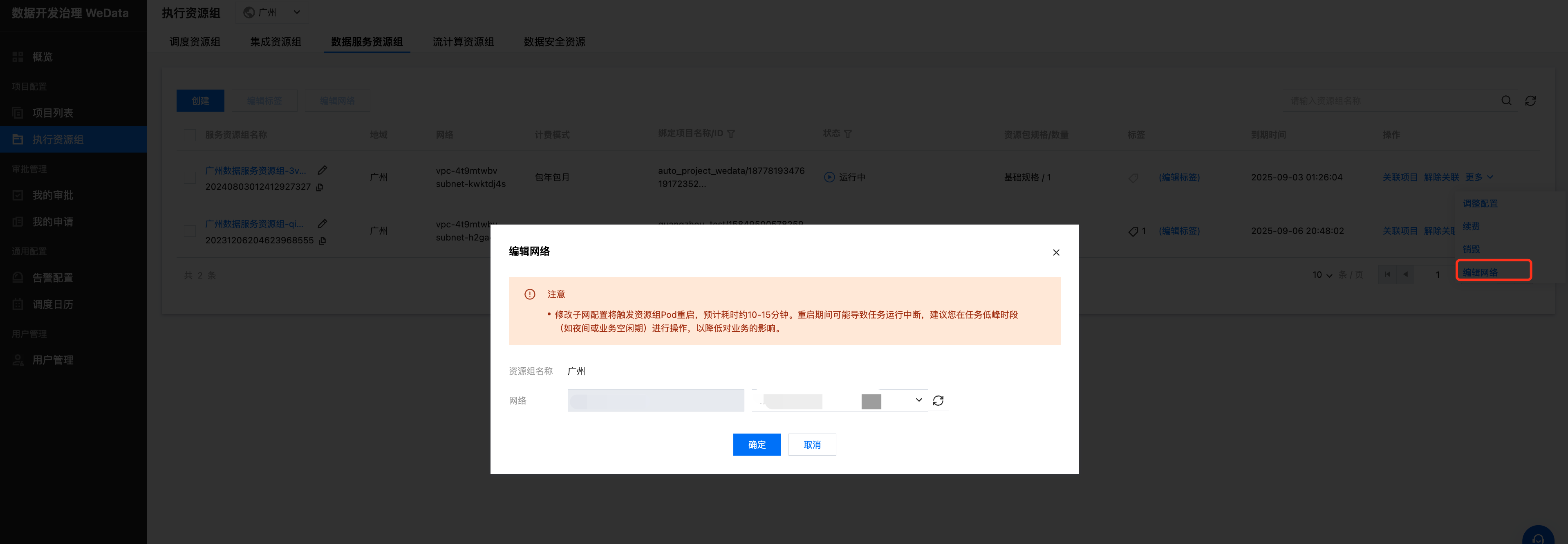Choose 调整配置 from the more menu

point(1480,203)
